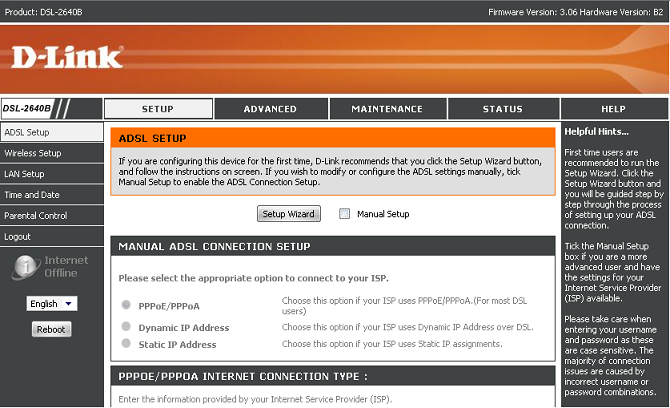670x408 pixels.
Task: Select the PPPoE/PPPoA radio button
Action: (126, 305)
